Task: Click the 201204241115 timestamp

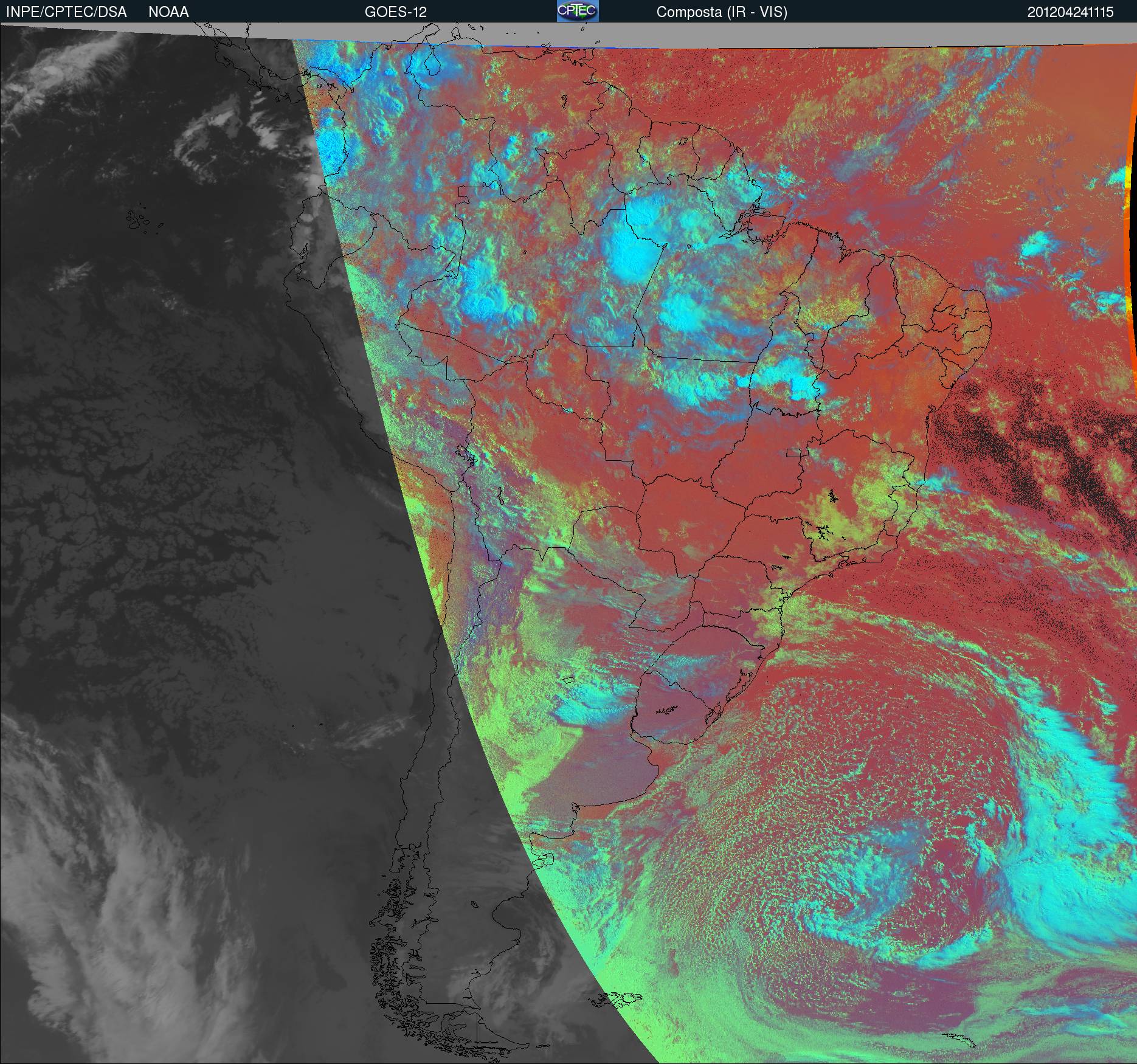Action: click(x=1071, y=12)
